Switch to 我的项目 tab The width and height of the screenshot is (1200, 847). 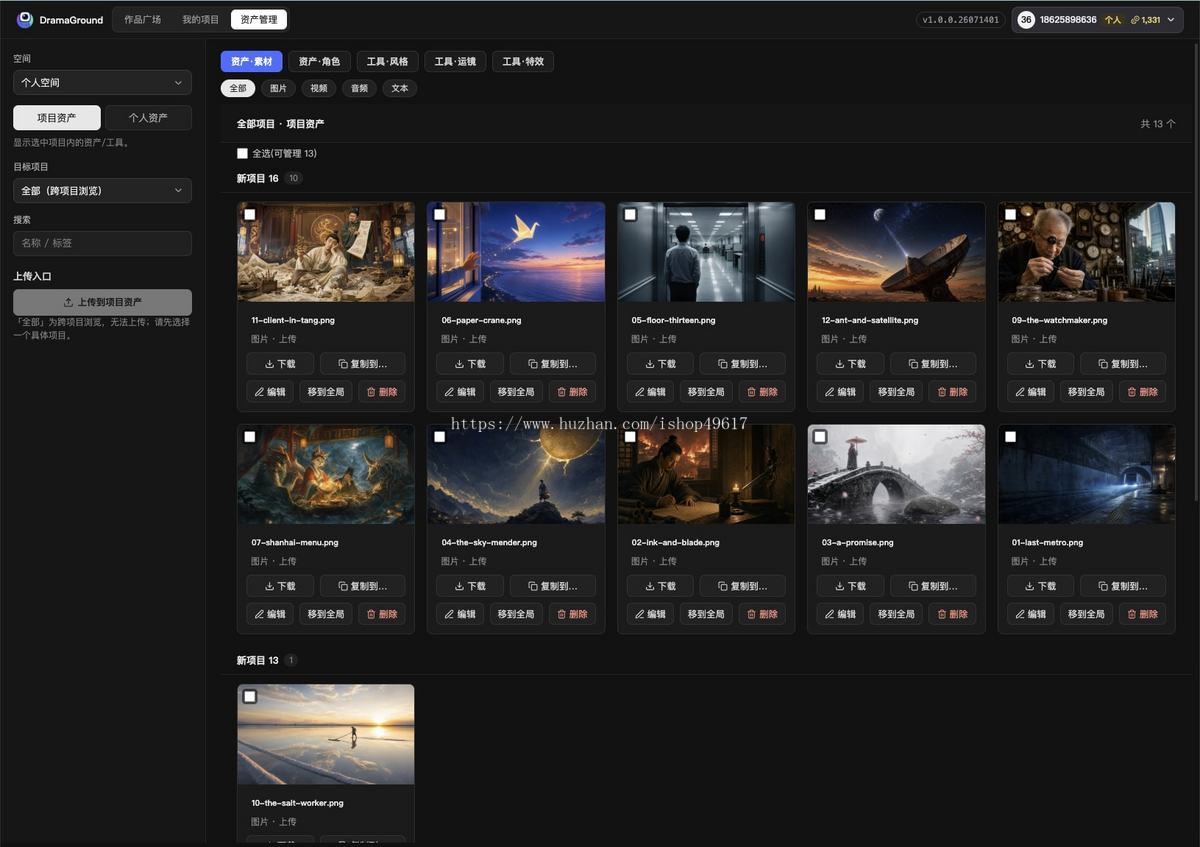tap(200, 19)
